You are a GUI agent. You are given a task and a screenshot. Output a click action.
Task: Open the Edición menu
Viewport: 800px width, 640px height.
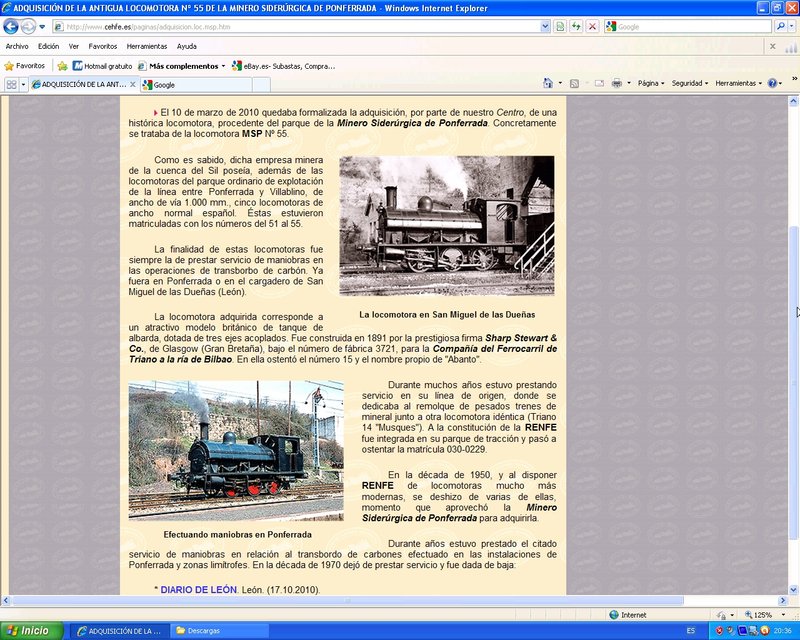pos(48,46)
